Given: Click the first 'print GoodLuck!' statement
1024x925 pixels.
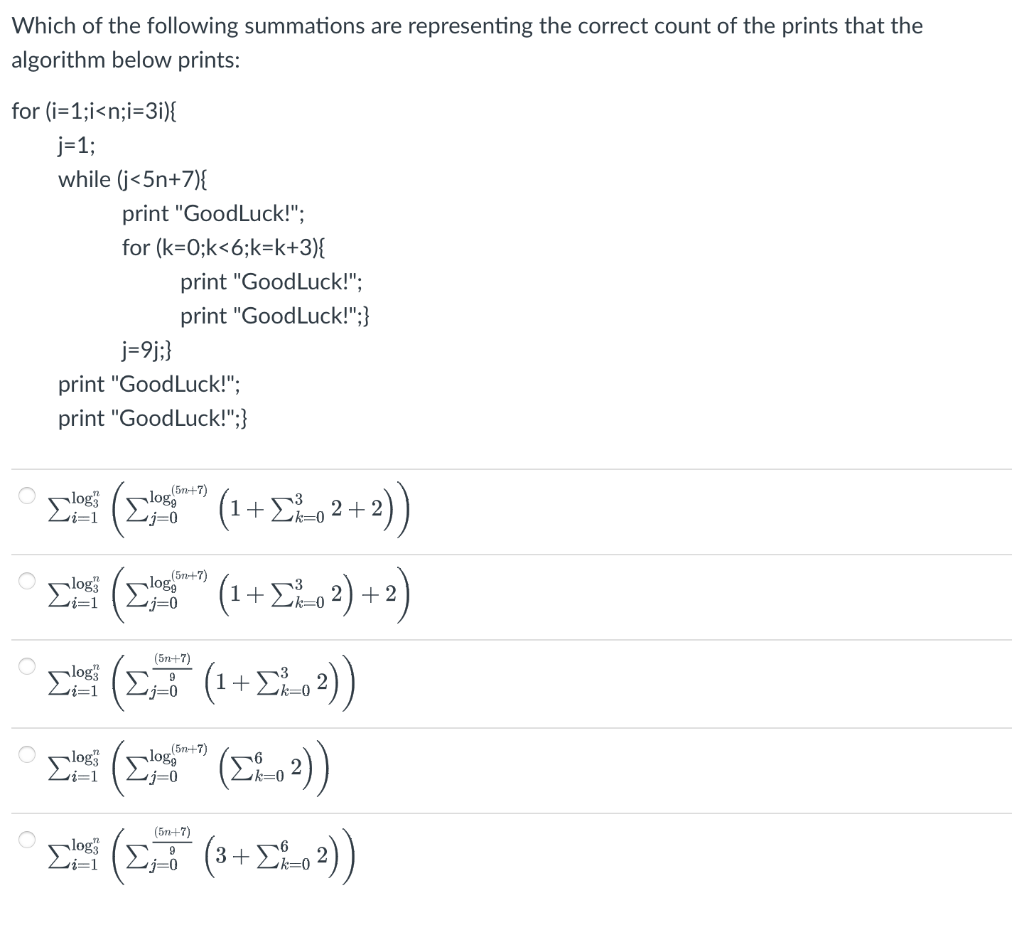Looking at the screenshot, I should (213, 213).
